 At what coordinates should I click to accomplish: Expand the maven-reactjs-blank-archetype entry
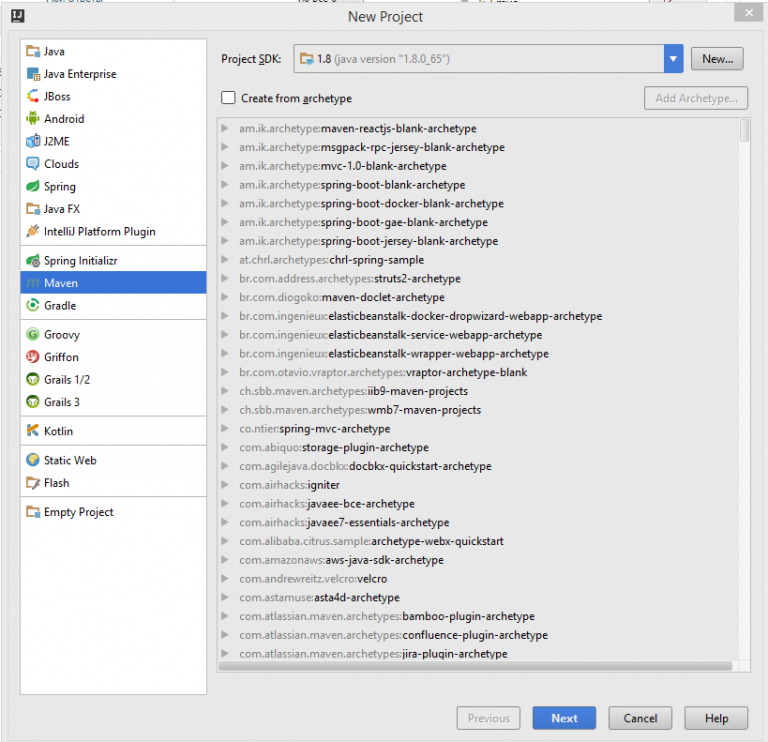click(x=227, y=129)
